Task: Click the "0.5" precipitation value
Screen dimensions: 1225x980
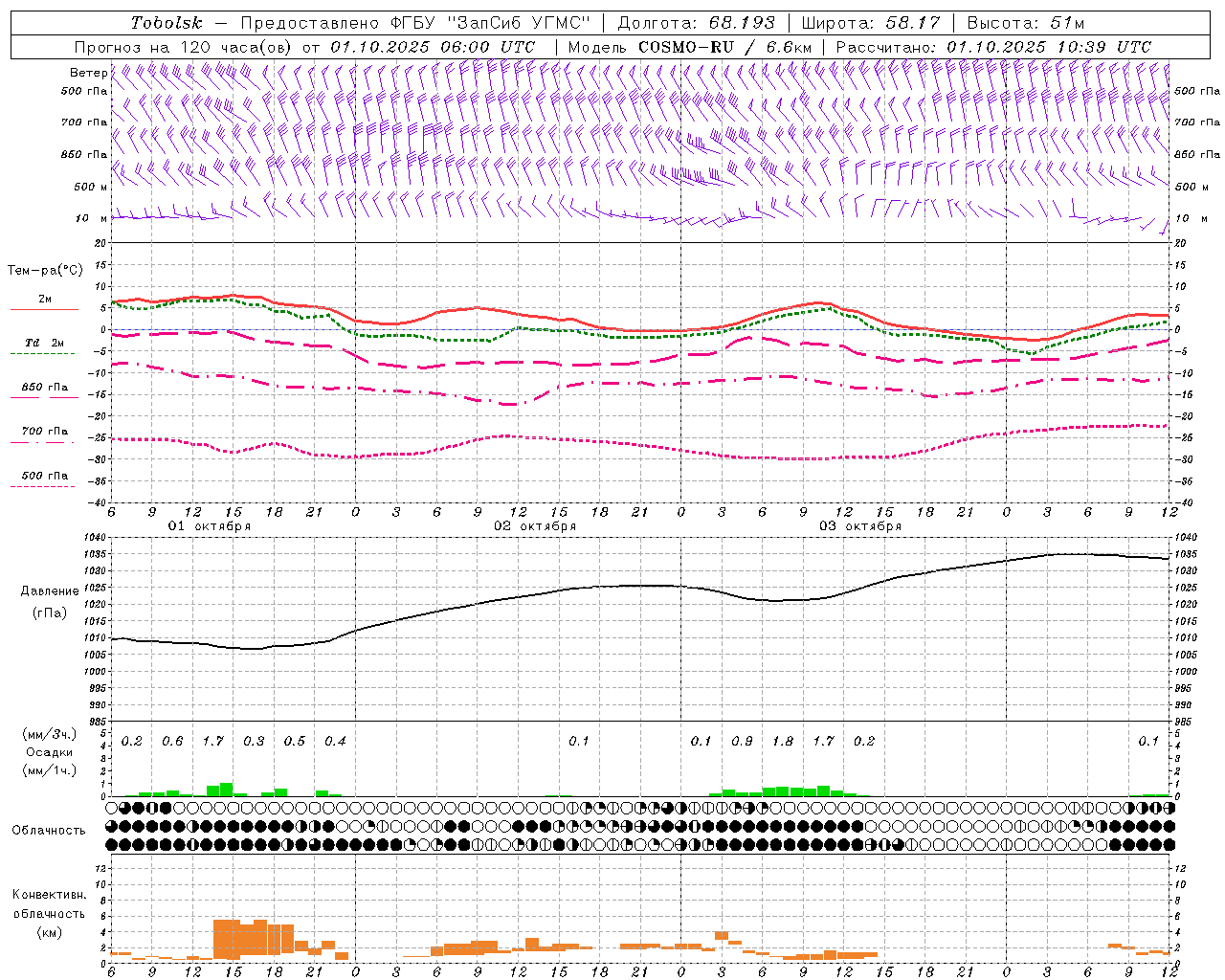Action: coord(295,742)
